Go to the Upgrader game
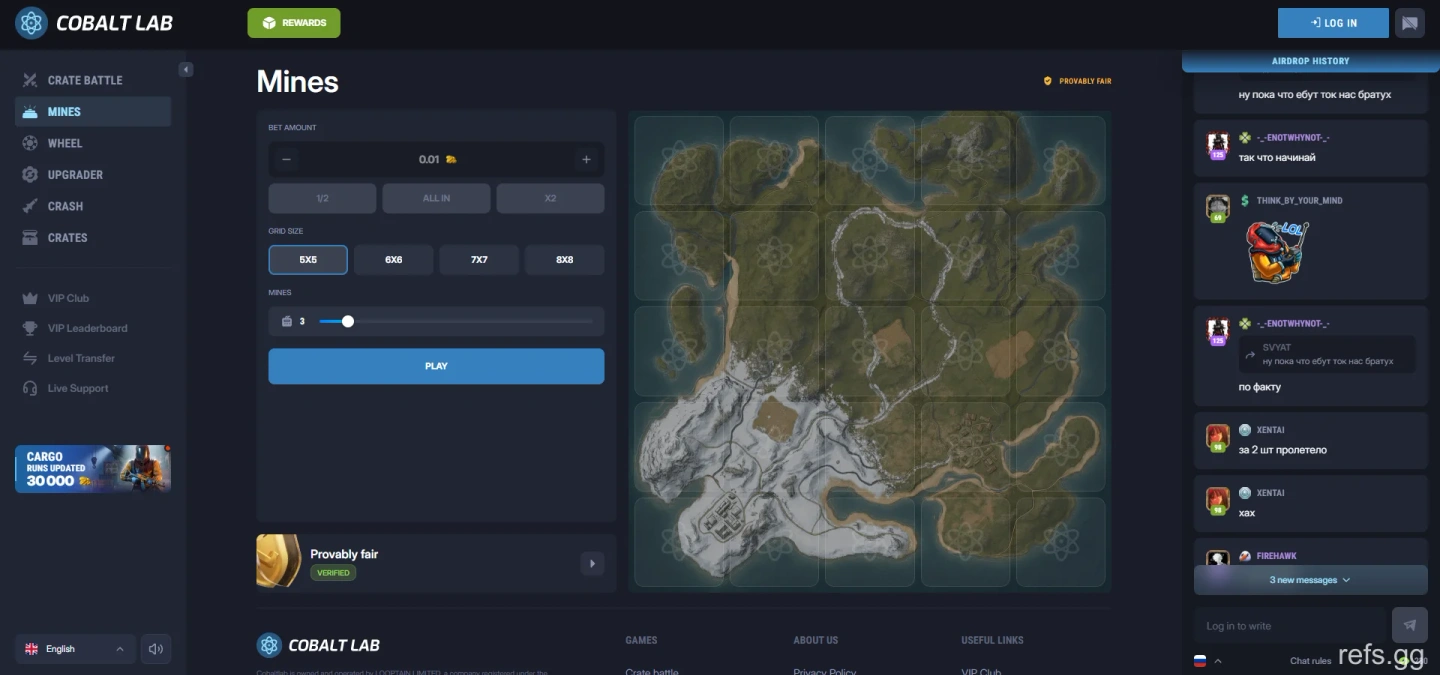 point(93,175)
